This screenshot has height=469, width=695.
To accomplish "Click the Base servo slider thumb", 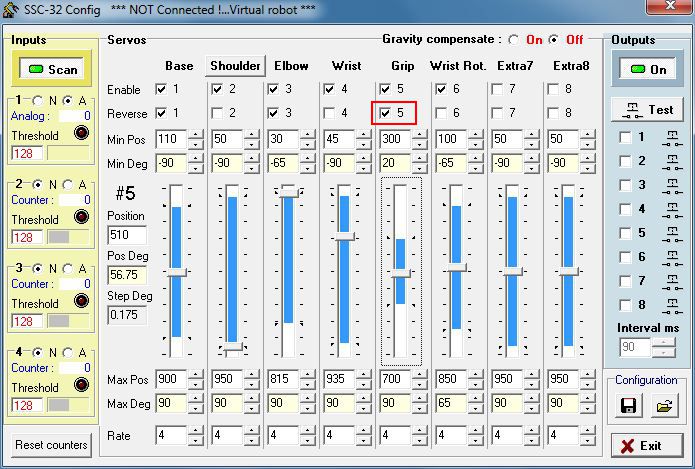I will click(176, 272).
